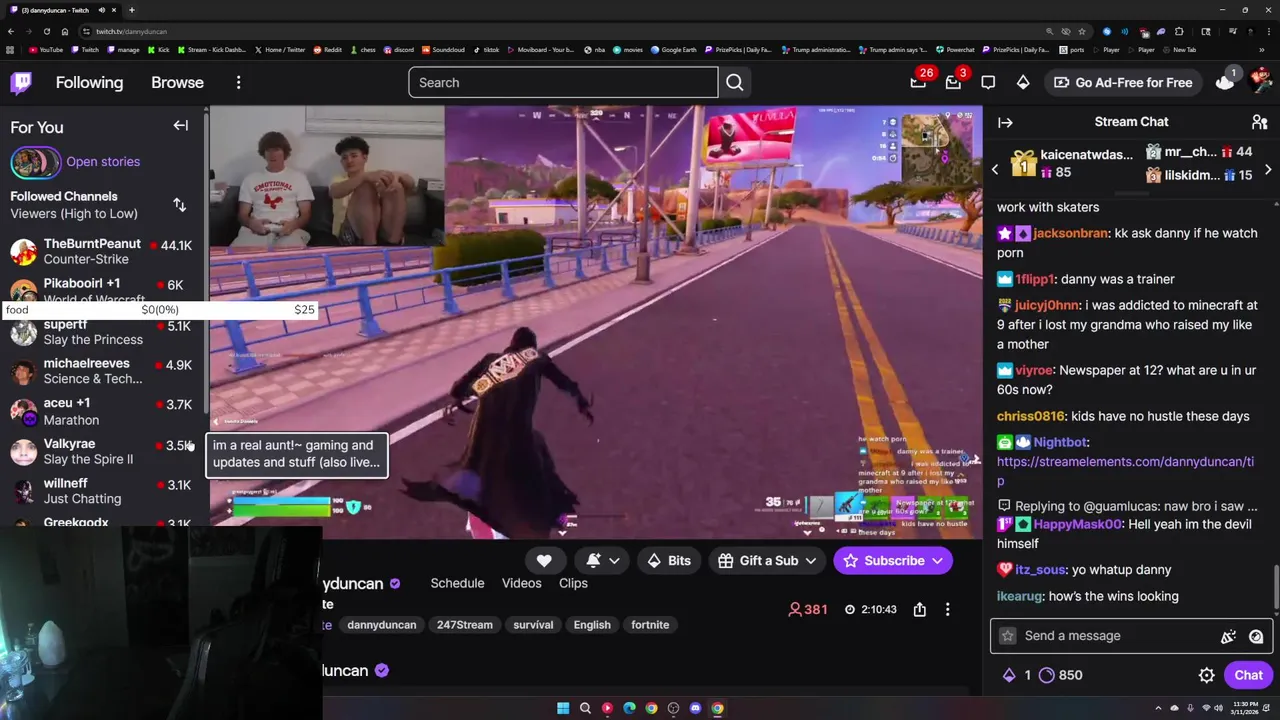Open the emote picker in chat box
The height and width of the screenshot is (720, 1280).
point(1256,636)
